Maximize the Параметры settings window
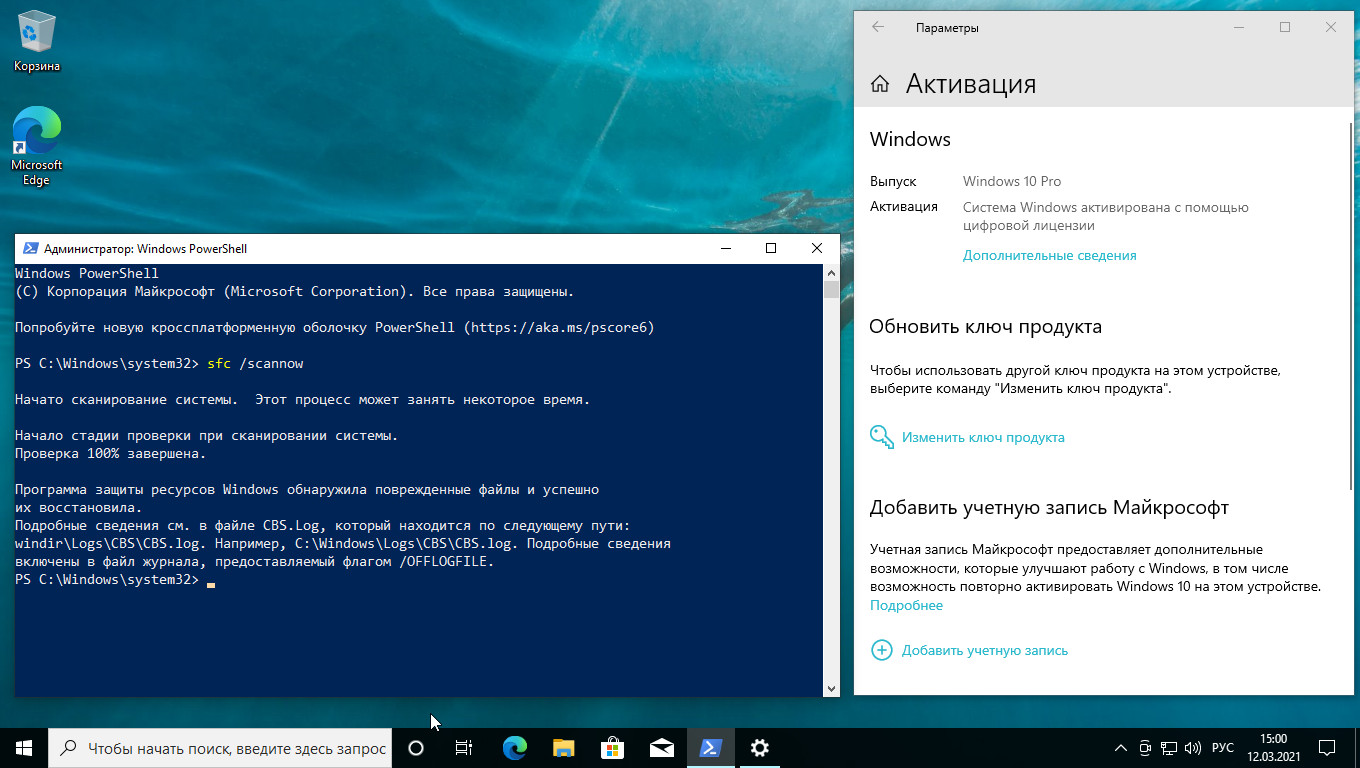 click(x=1285, y=28)
